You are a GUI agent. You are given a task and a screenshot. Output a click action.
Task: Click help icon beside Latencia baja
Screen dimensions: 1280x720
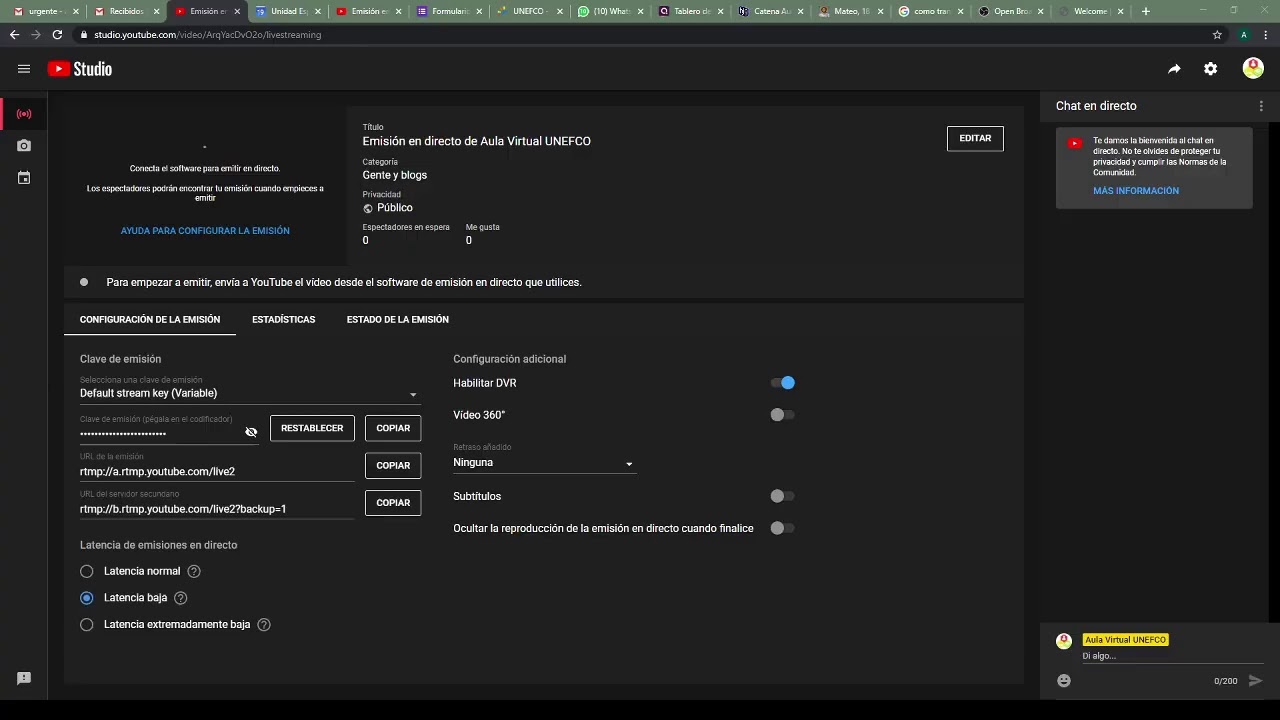181,598
